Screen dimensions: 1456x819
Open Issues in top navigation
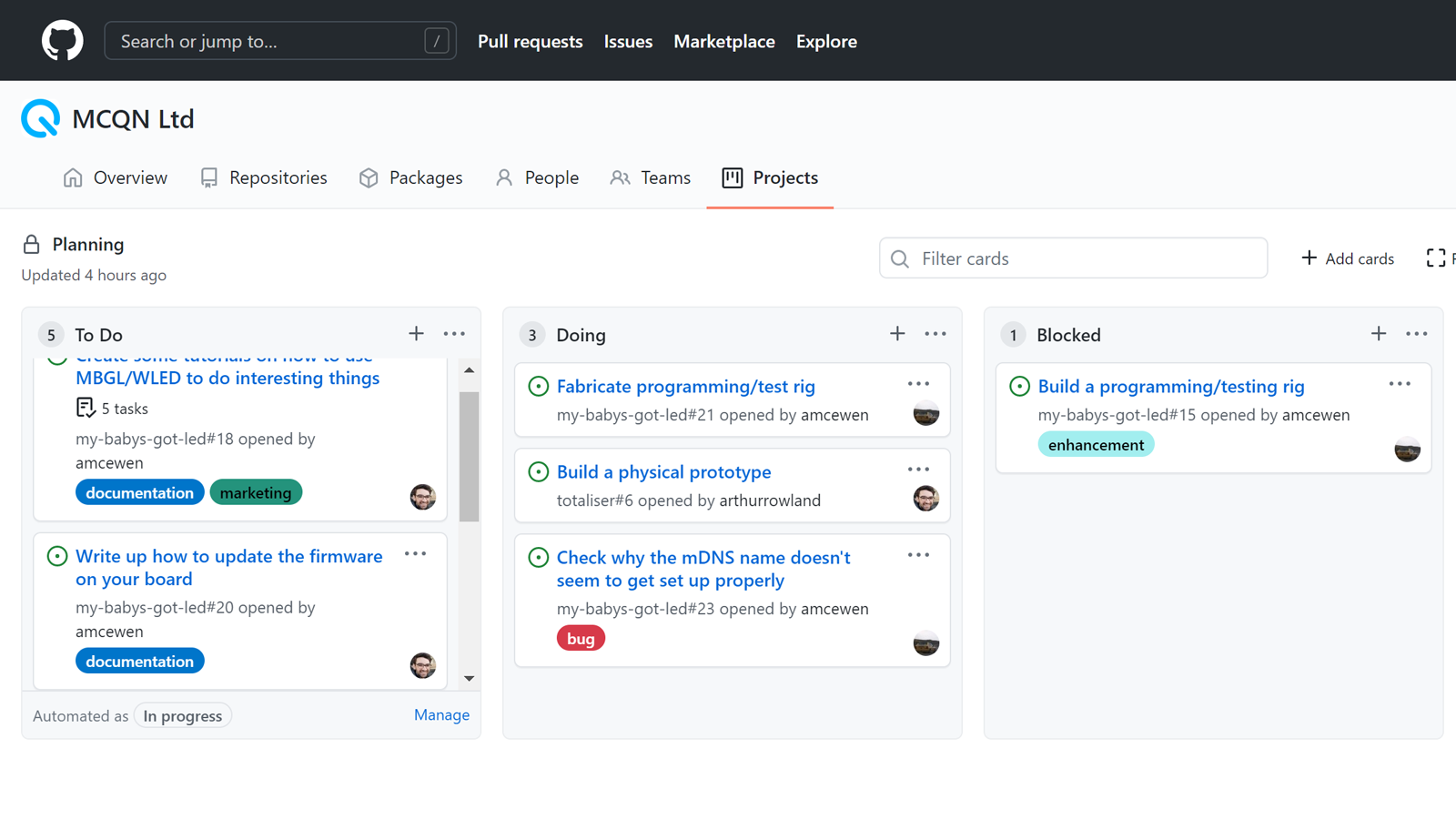tap(628, 41)
